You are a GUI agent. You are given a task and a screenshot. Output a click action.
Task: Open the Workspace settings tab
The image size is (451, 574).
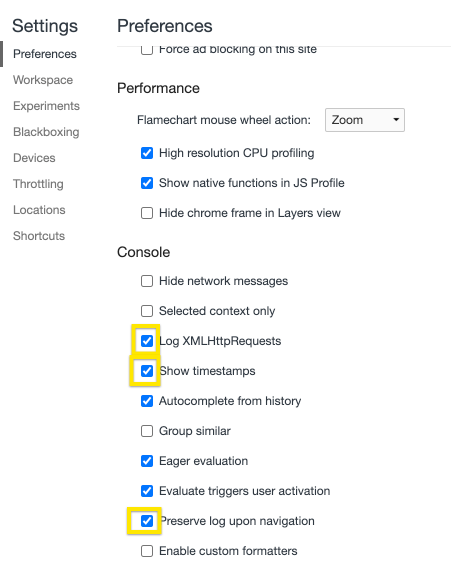click(43, 80)
